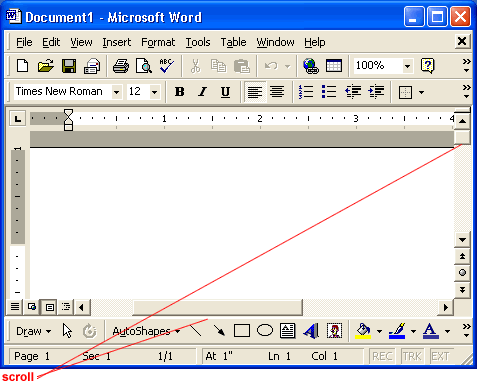This screenshot has height=381, width=477.
Task: Print the document with the printer icon
Action: click(121, 66)
